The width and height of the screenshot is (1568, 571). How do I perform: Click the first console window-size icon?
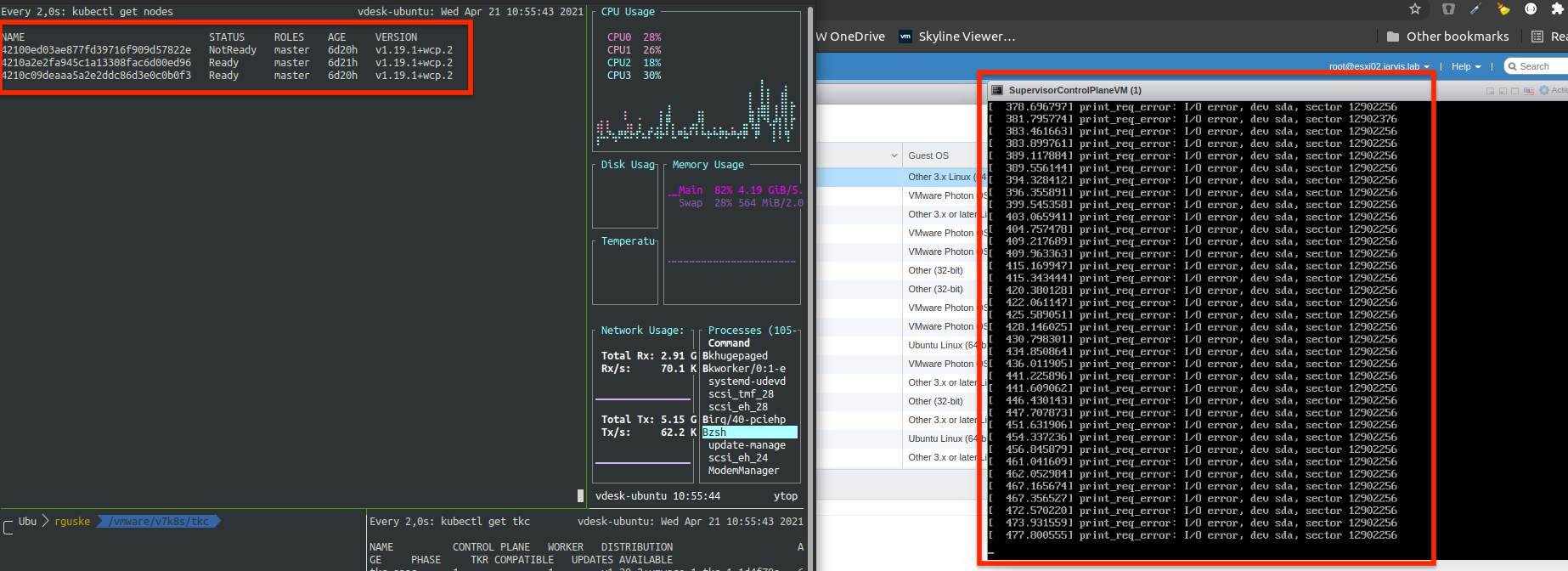[x=1491, y=90]
